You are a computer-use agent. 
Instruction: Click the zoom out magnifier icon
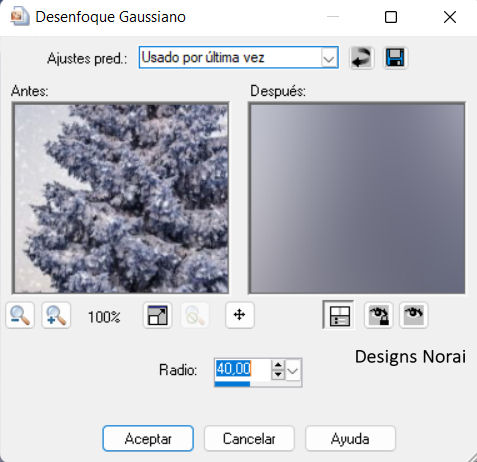(x=20, y=315)
